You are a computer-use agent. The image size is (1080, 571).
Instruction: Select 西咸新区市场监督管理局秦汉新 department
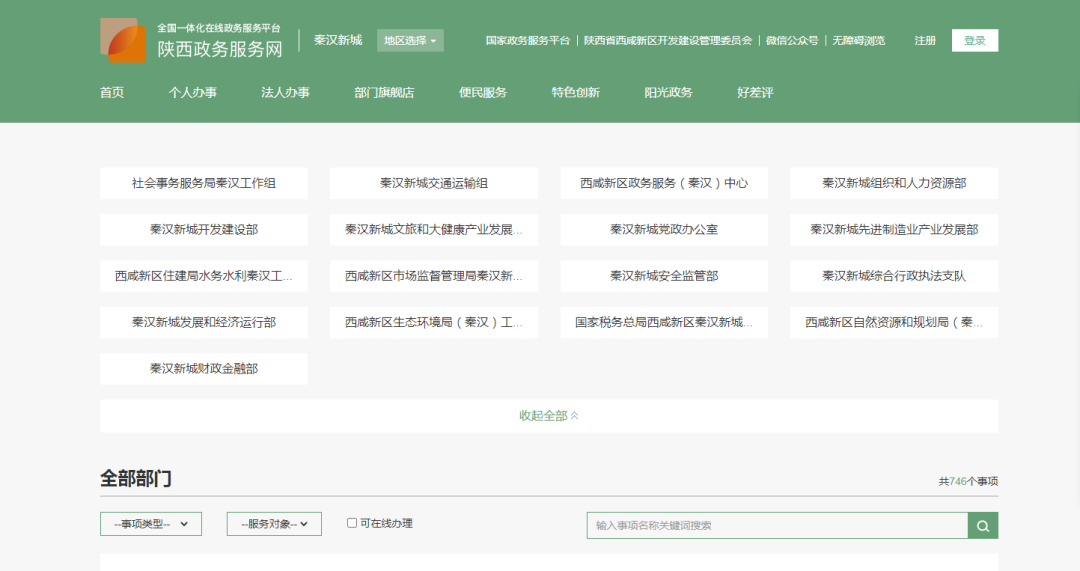tap(434, 276)
